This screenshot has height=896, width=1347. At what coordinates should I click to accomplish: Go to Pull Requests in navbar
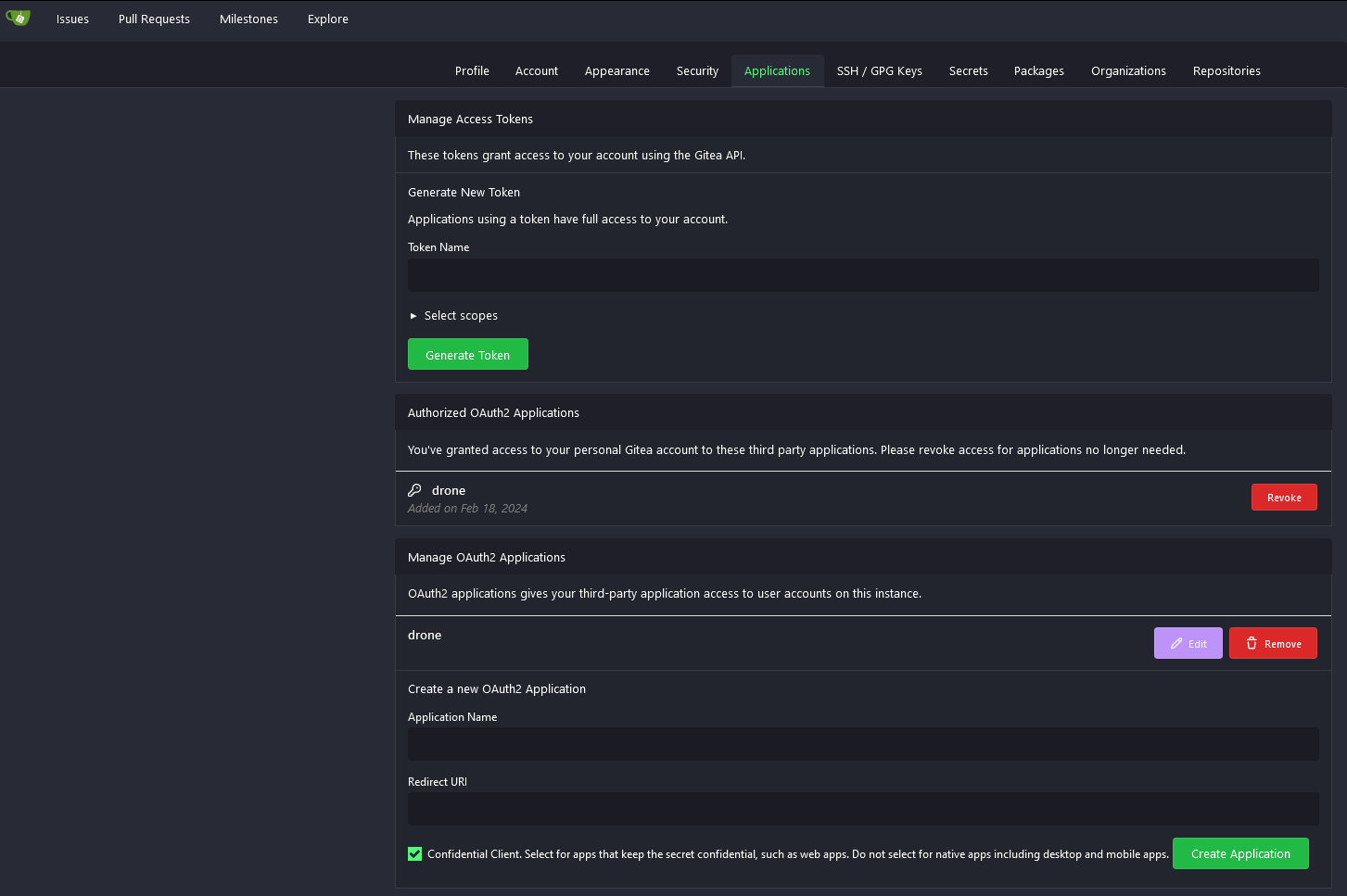[x=154, y=19]
